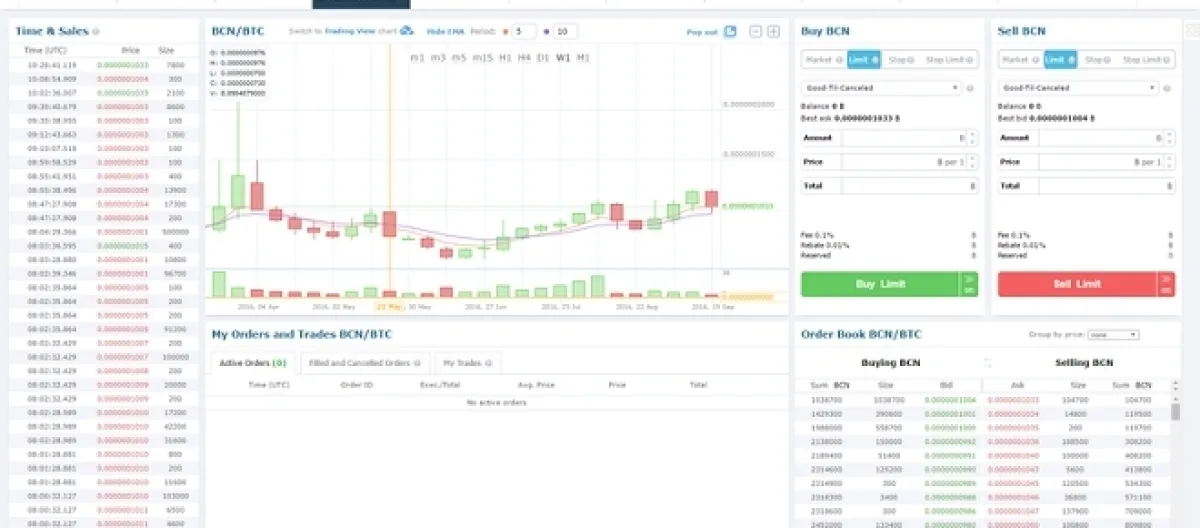
Task: Zoom out chart with minus icon
Action: tap(755, 32)
